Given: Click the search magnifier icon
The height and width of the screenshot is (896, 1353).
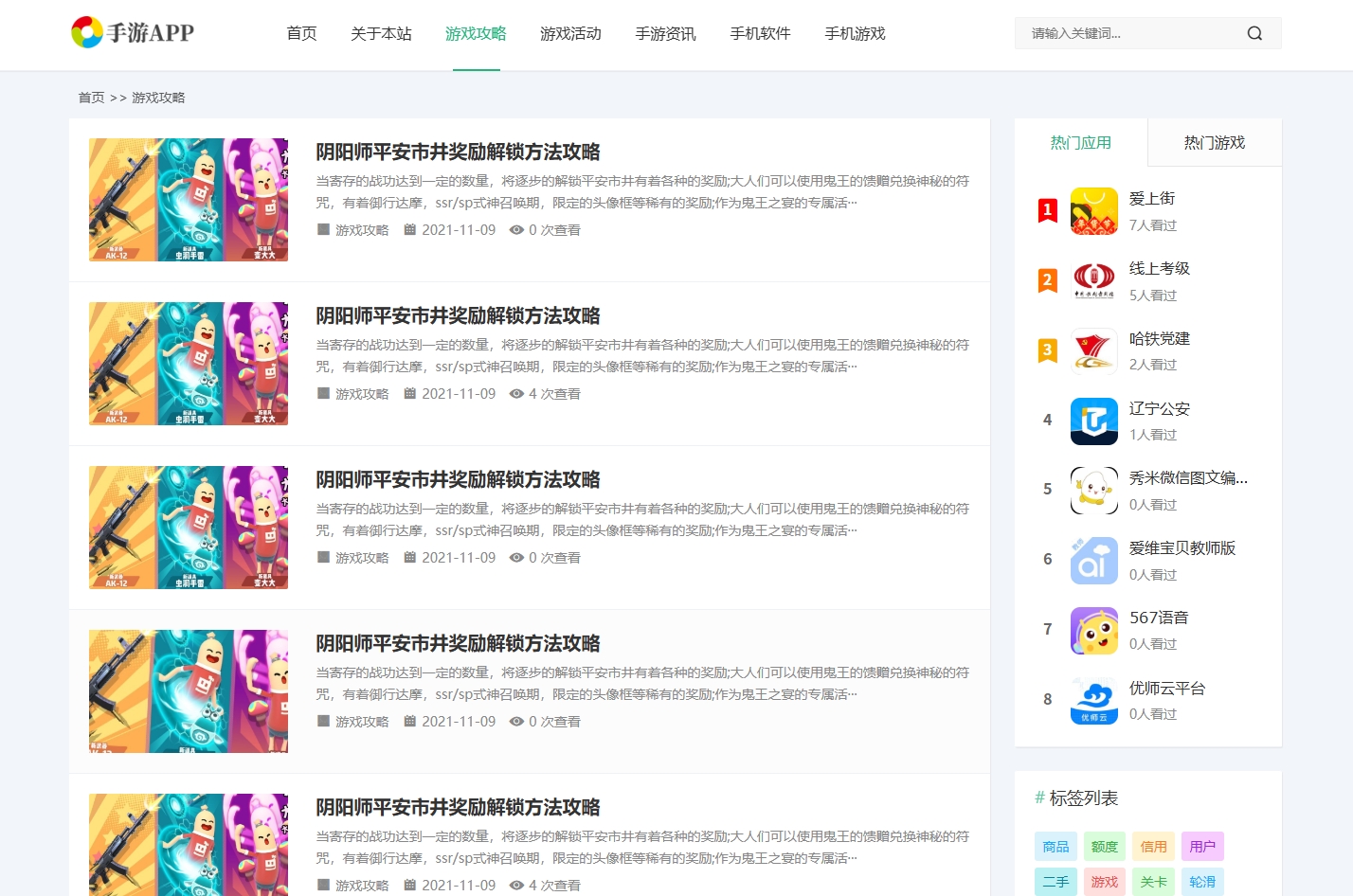Looking at the screenshot, I should pos(1254,33).
